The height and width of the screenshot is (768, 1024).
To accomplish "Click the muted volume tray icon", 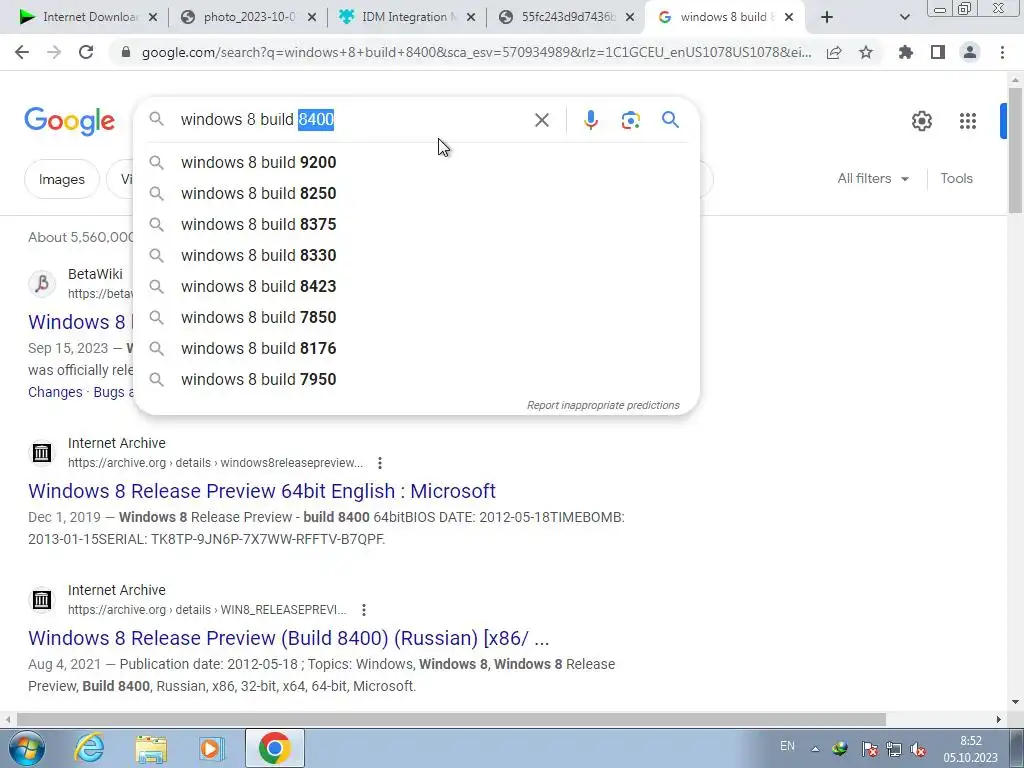I will (918, 749).
